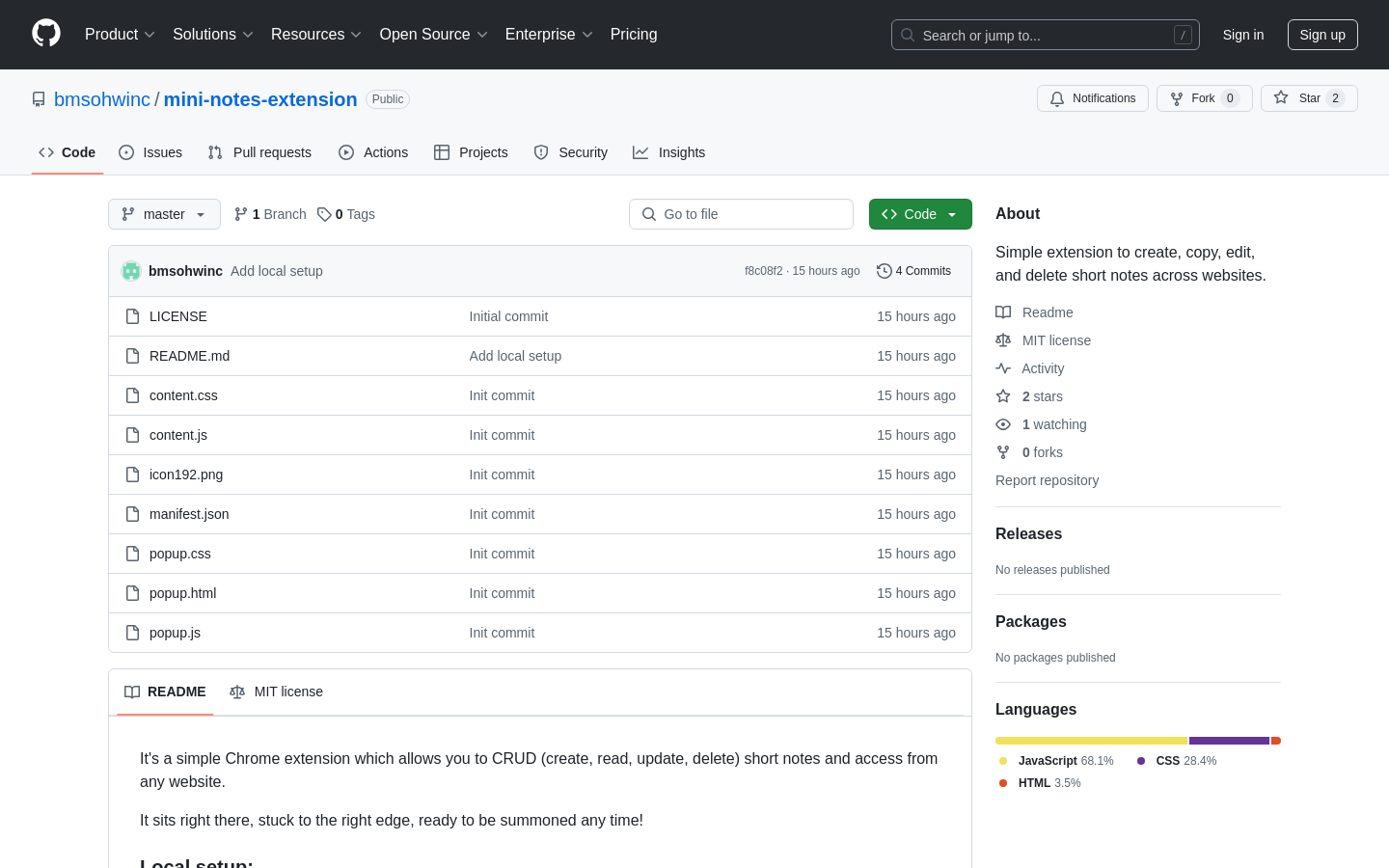Click the star icon next to 2 stars
The width and height of the screenshot is (1389, 868).
coord(1003,396)
